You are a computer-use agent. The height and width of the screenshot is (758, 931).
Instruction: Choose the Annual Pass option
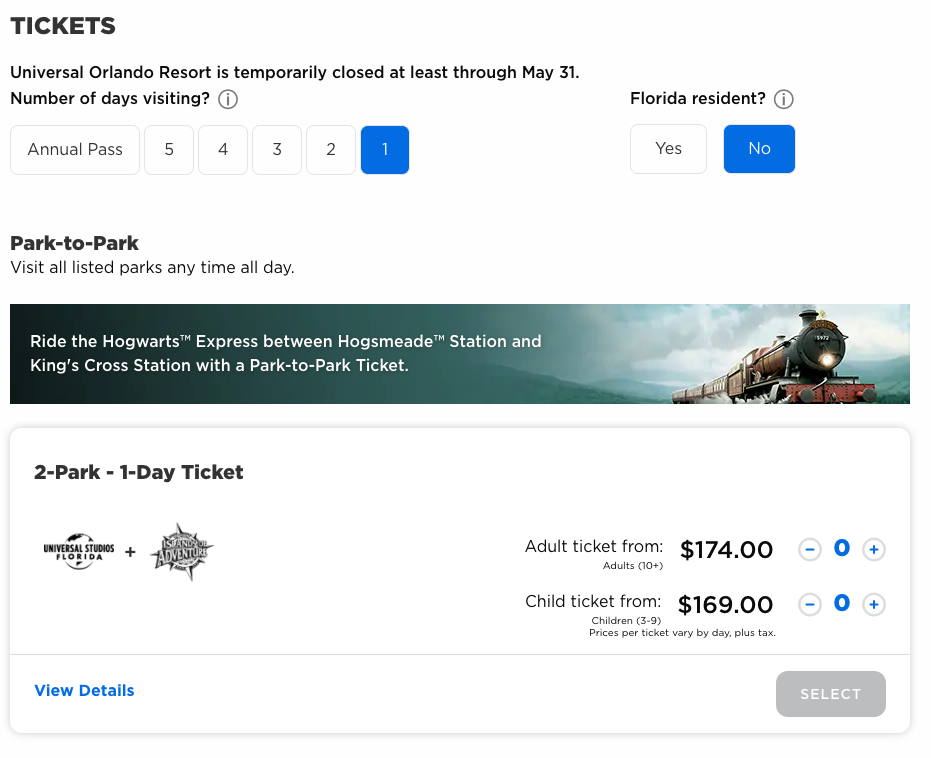tap(75, 150)
